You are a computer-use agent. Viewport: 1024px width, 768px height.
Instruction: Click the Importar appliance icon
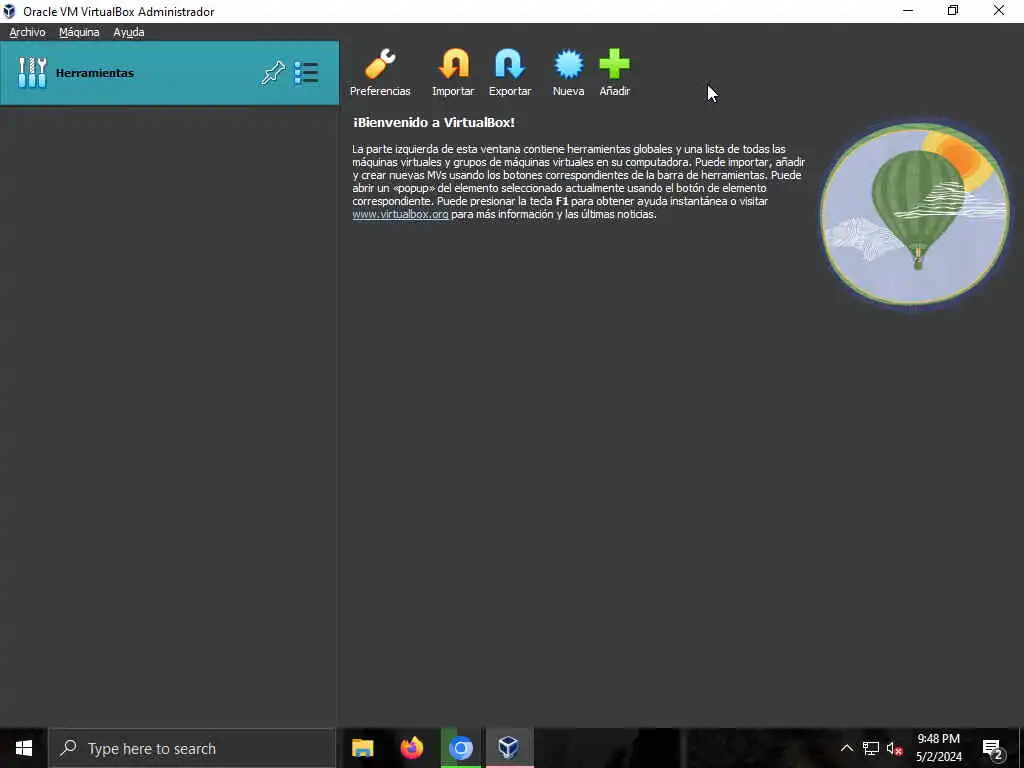point(453,72)
